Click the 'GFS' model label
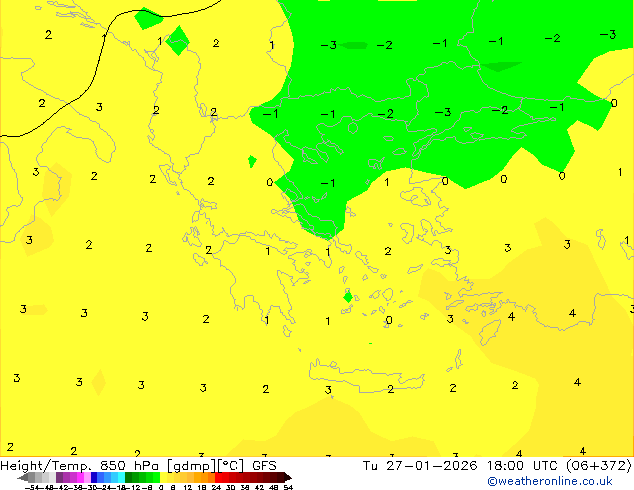This screenshot has width=634, height=490. (264, 466)
